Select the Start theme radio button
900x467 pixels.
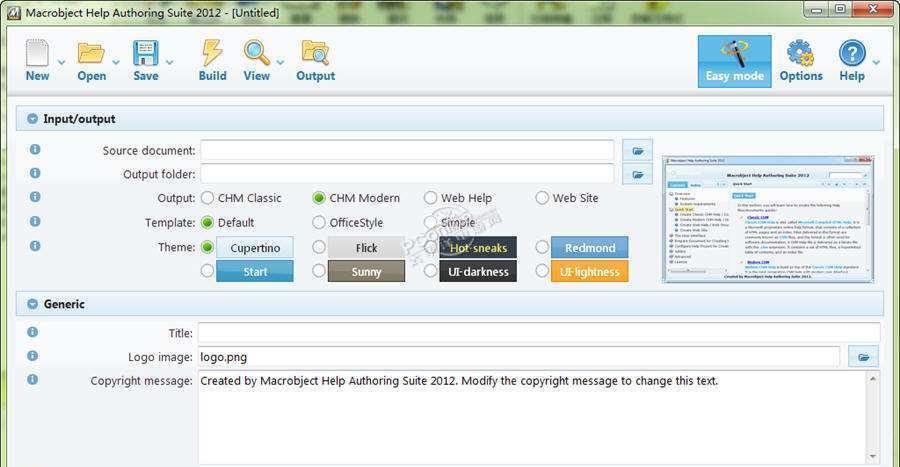[x=207, y=271]
